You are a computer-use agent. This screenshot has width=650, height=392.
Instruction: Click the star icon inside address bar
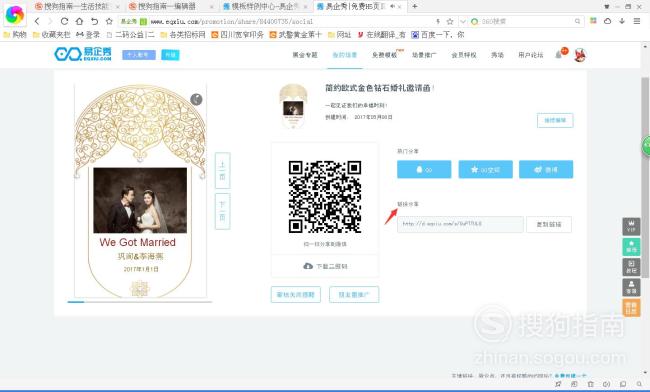click(450, 22)
